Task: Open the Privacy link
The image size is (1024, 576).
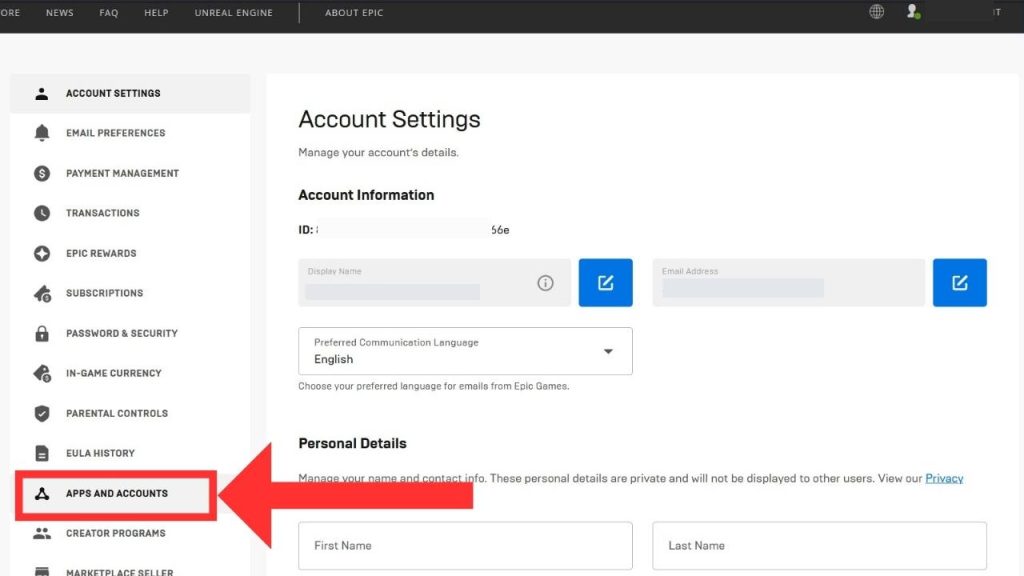Action: coord(944,479)
